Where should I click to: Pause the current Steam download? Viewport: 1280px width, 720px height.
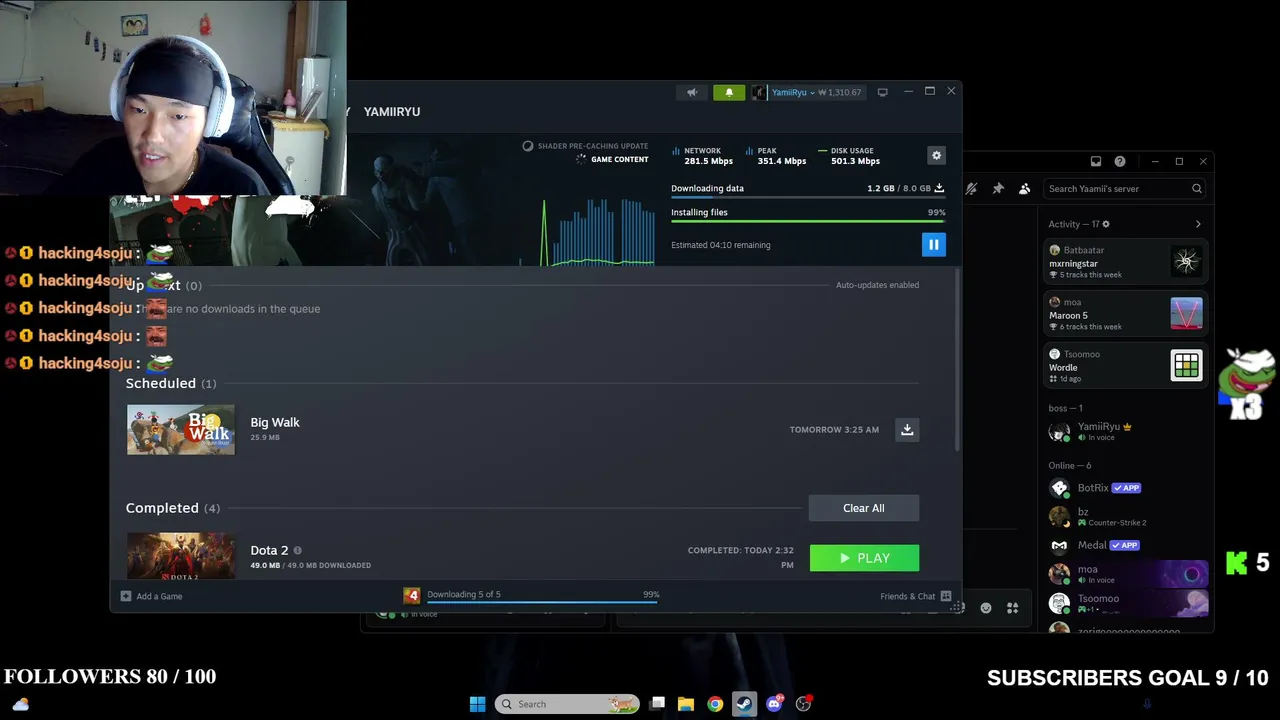coord(933,244)
